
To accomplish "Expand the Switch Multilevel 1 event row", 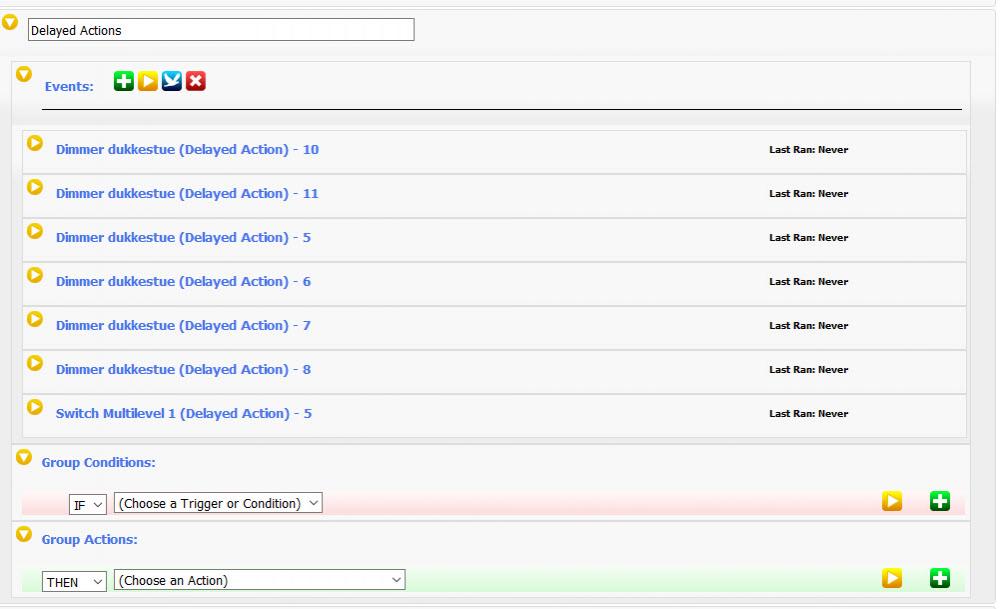I will click(35, 408).
